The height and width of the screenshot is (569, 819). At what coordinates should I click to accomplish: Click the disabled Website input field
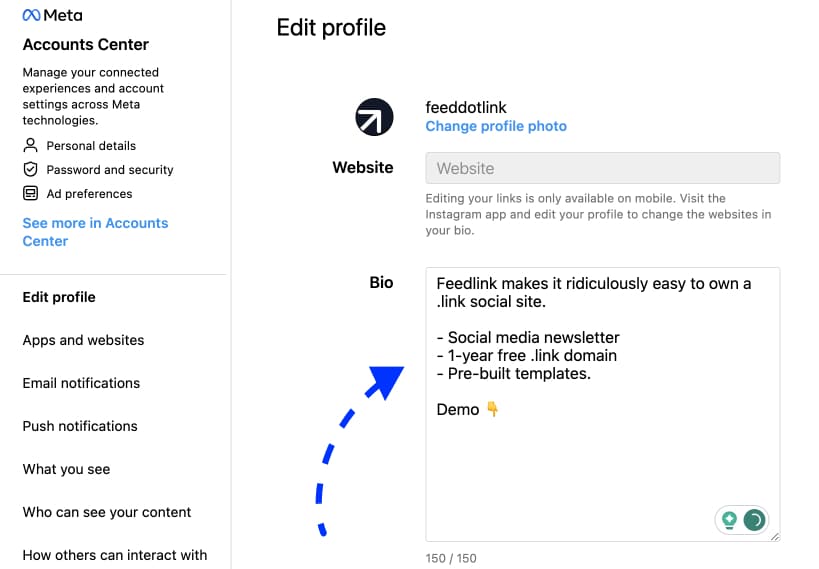[602, 168]
